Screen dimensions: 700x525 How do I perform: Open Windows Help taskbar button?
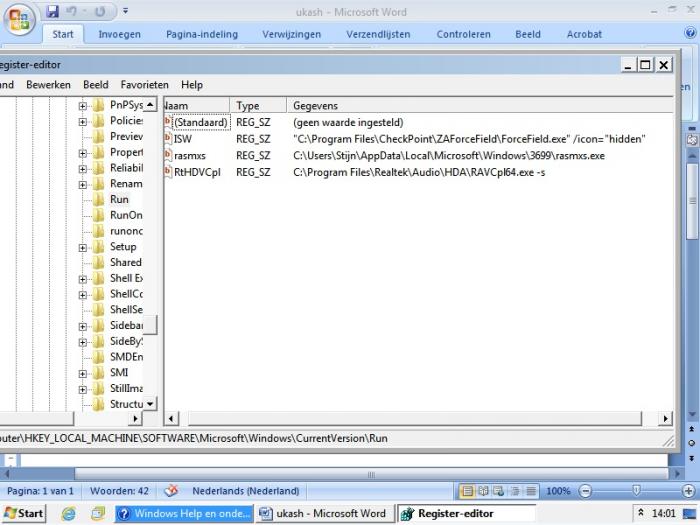(184, 513)
